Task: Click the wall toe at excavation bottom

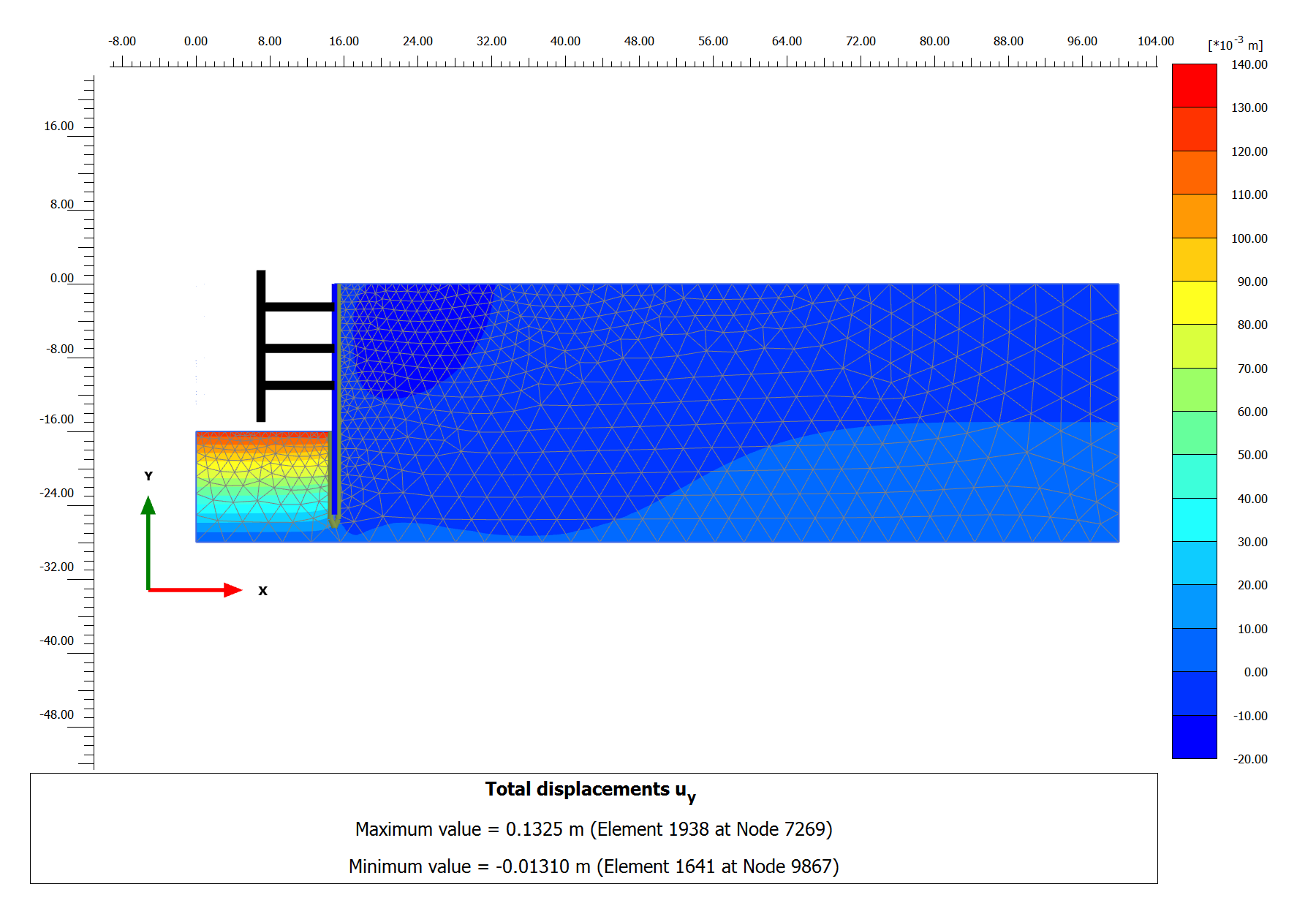Action: coord(335,521)
